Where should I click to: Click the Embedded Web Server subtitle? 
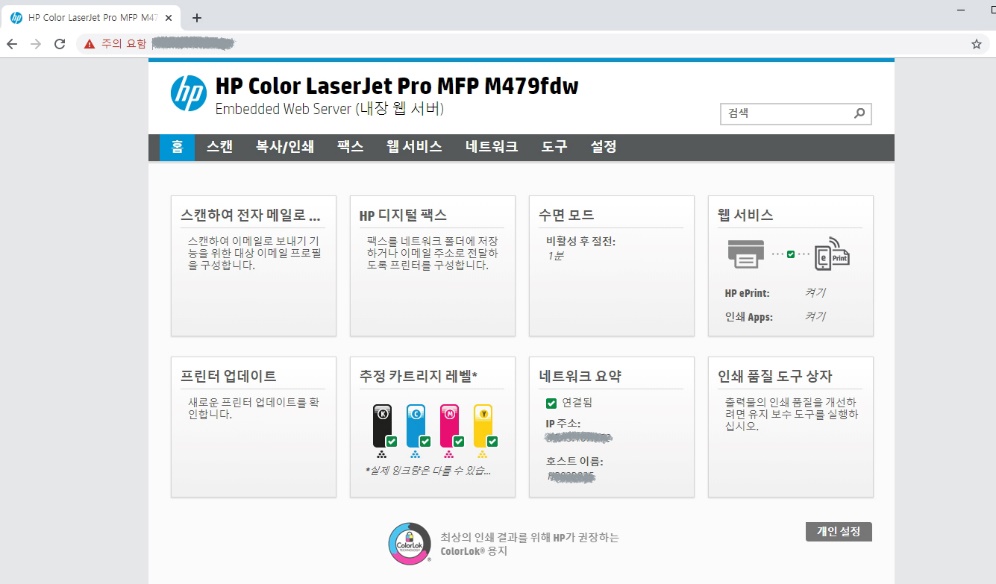pos(330,109)
